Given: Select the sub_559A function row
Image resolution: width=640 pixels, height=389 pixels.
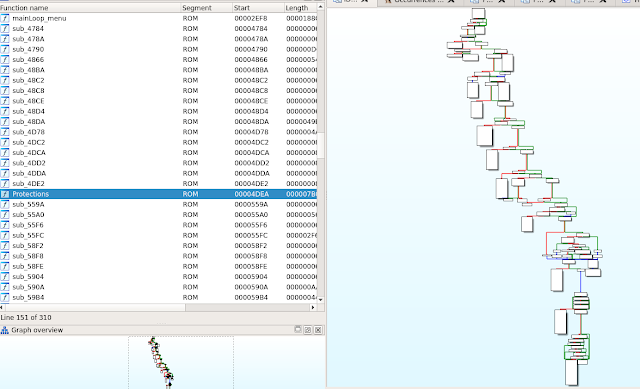Looking at the screenshot, I should click(x=158, y=205).
